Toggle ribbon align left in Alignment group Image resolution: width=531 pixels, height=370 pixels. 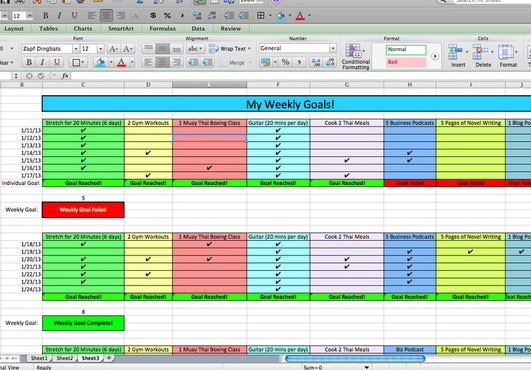(148, 62)
